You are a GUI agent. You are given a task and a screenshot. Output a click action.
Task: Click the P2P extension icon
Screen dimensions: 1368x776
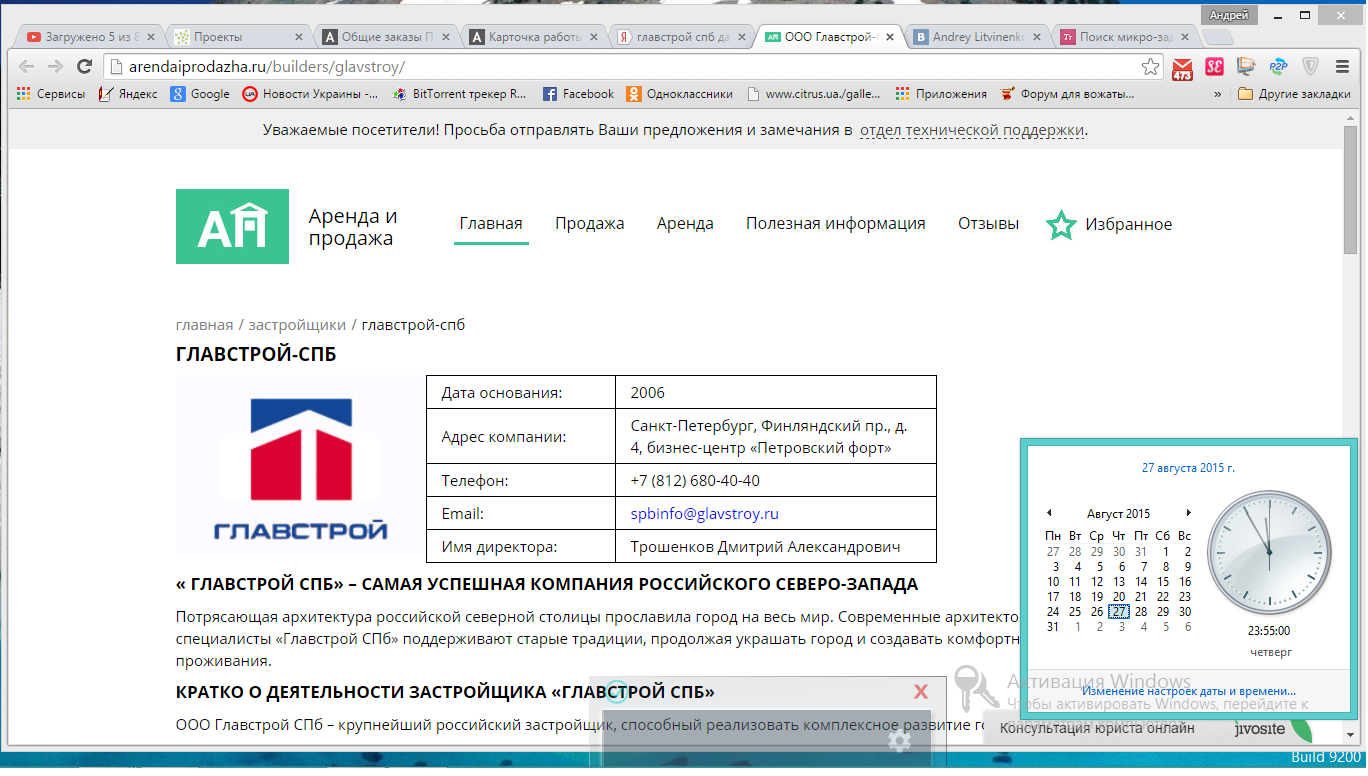coord(1278,67)
